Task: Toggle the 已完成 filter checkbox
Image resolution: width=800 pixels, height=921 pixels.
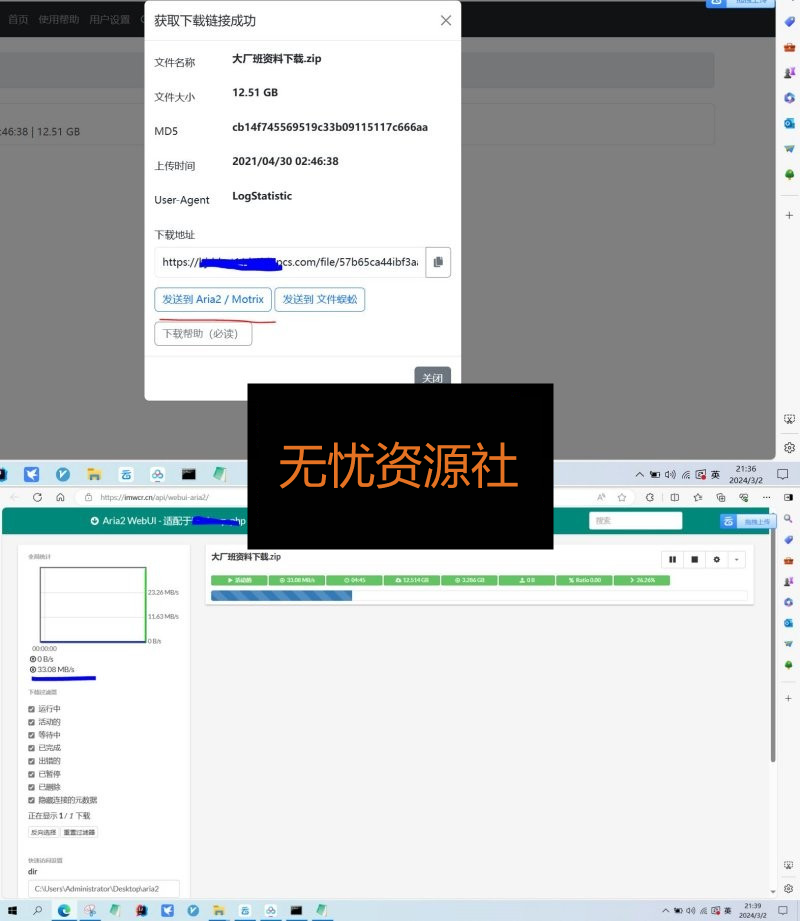Action: coord(32,748)
